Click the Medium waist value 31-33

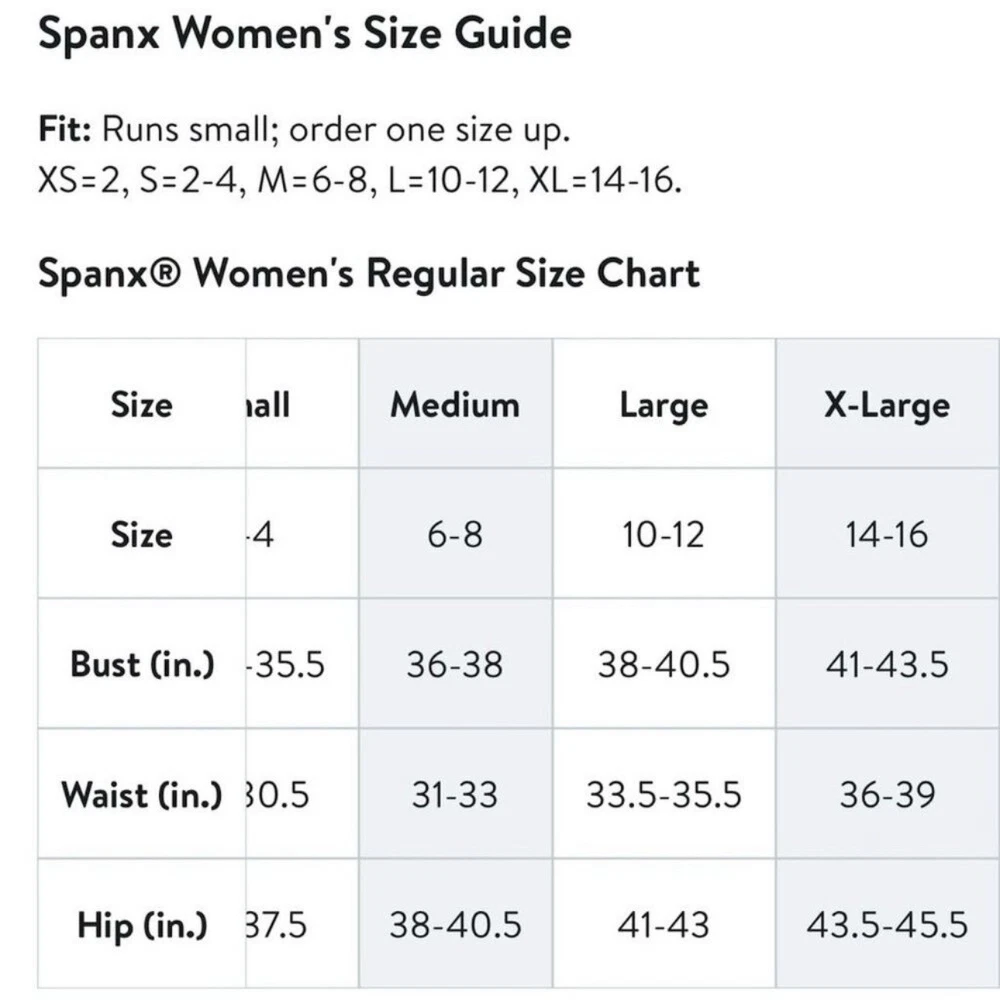[x=455, y=795]
